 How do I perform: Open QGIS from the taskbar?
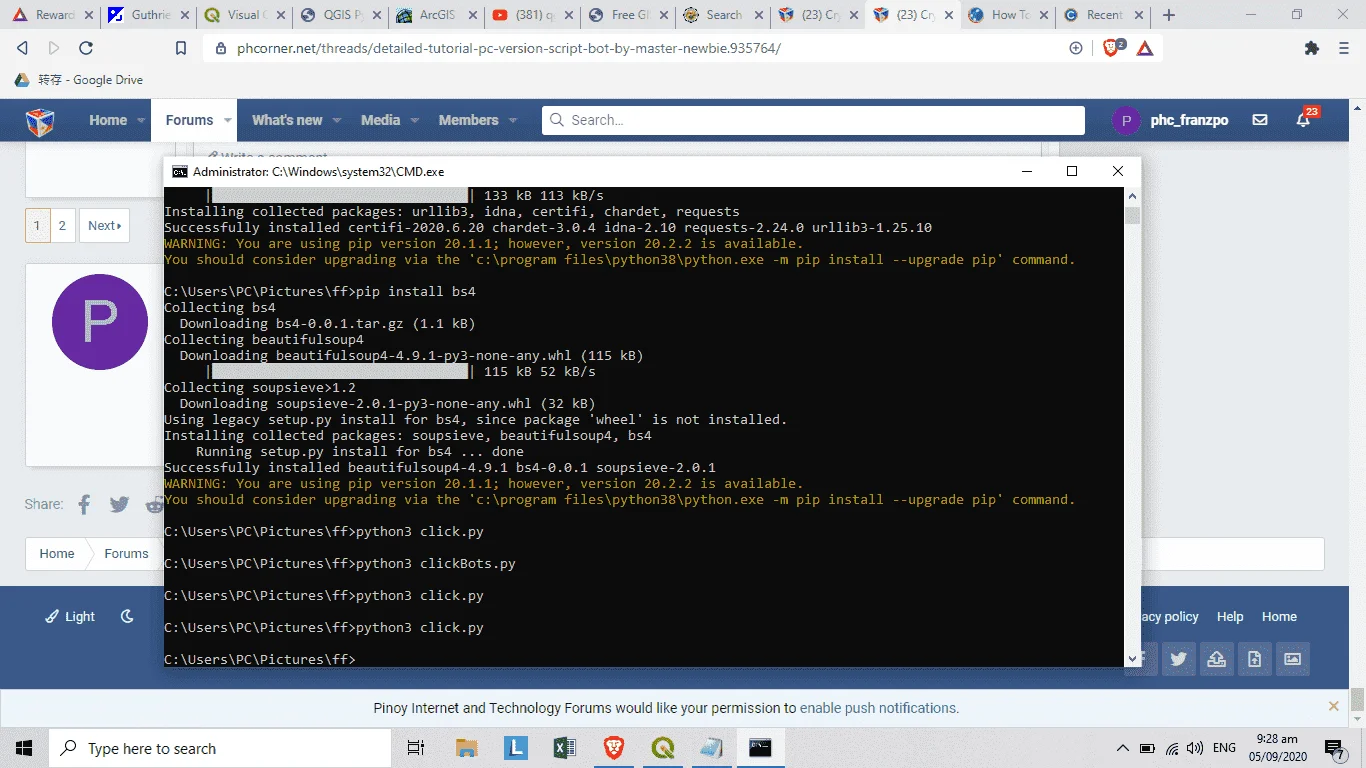662,748
